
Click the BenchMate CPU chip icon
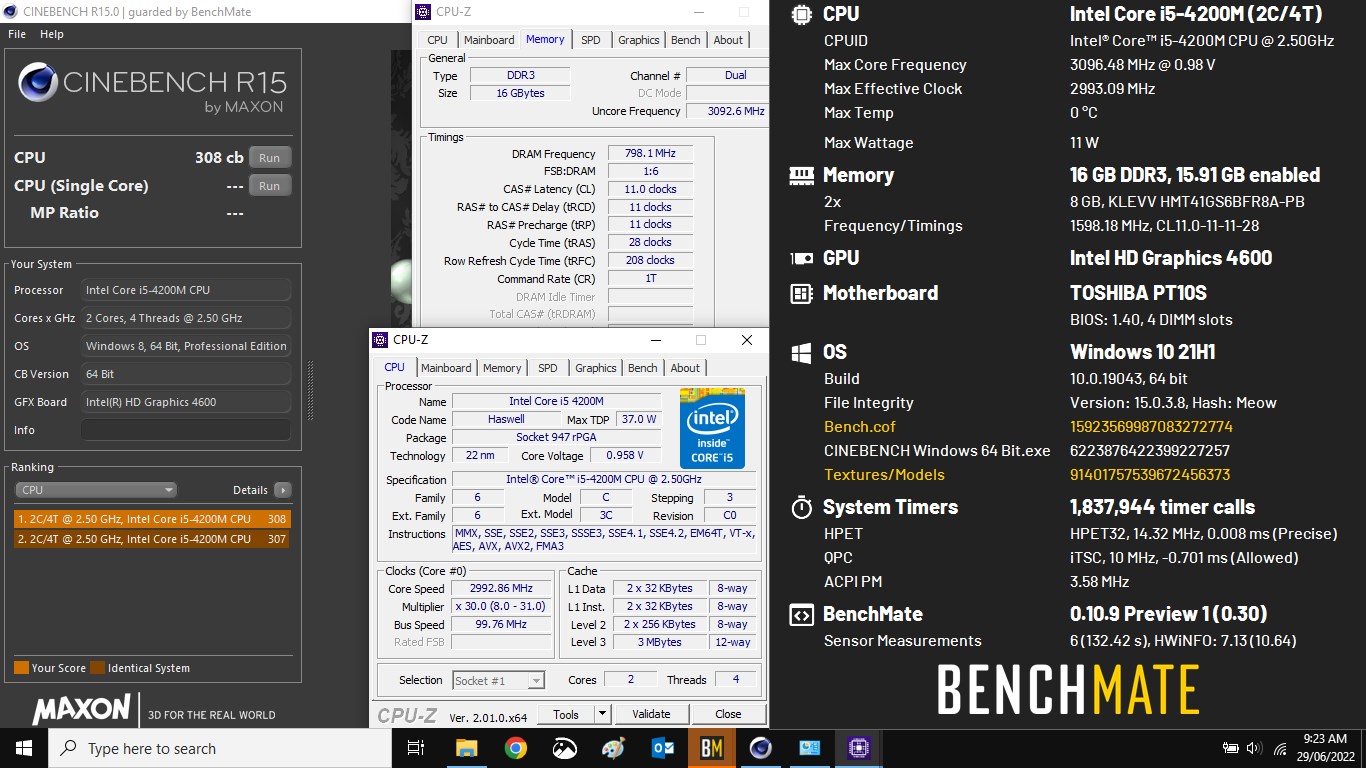[x=801, y=14]
